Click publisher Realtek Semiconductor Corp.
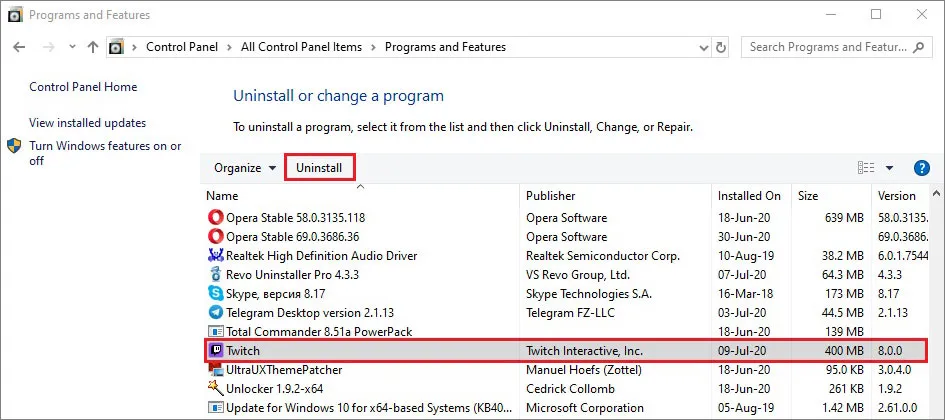This screenshot has width=945, height=420. 603,256
